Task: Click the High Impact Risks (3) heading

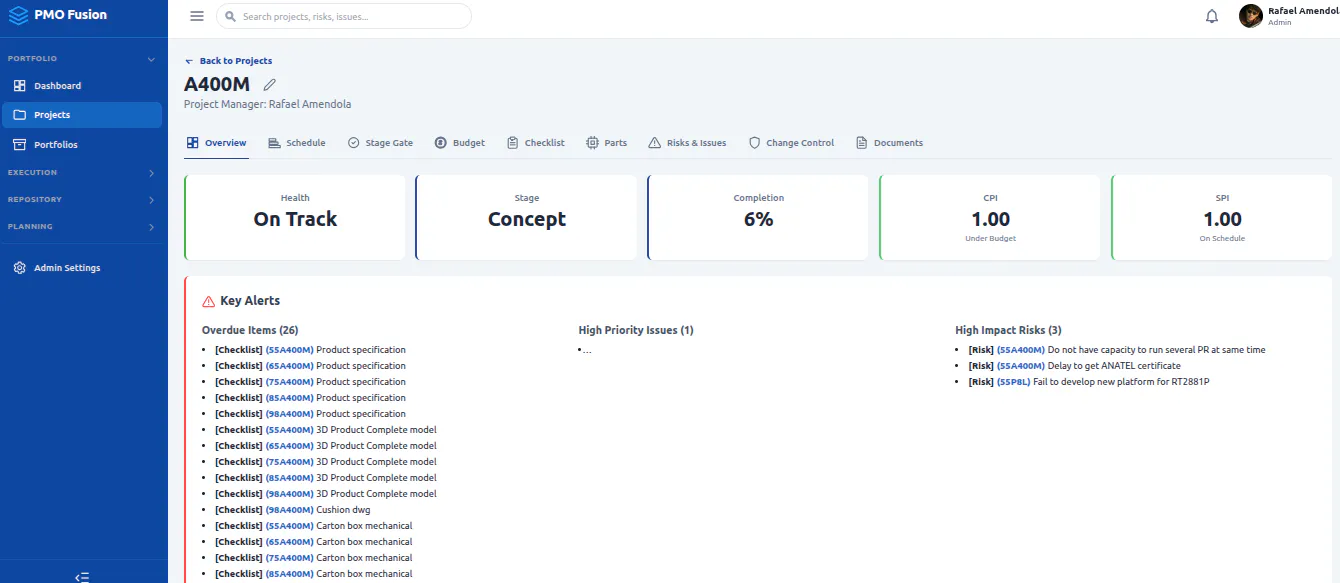Action: 1008,330
